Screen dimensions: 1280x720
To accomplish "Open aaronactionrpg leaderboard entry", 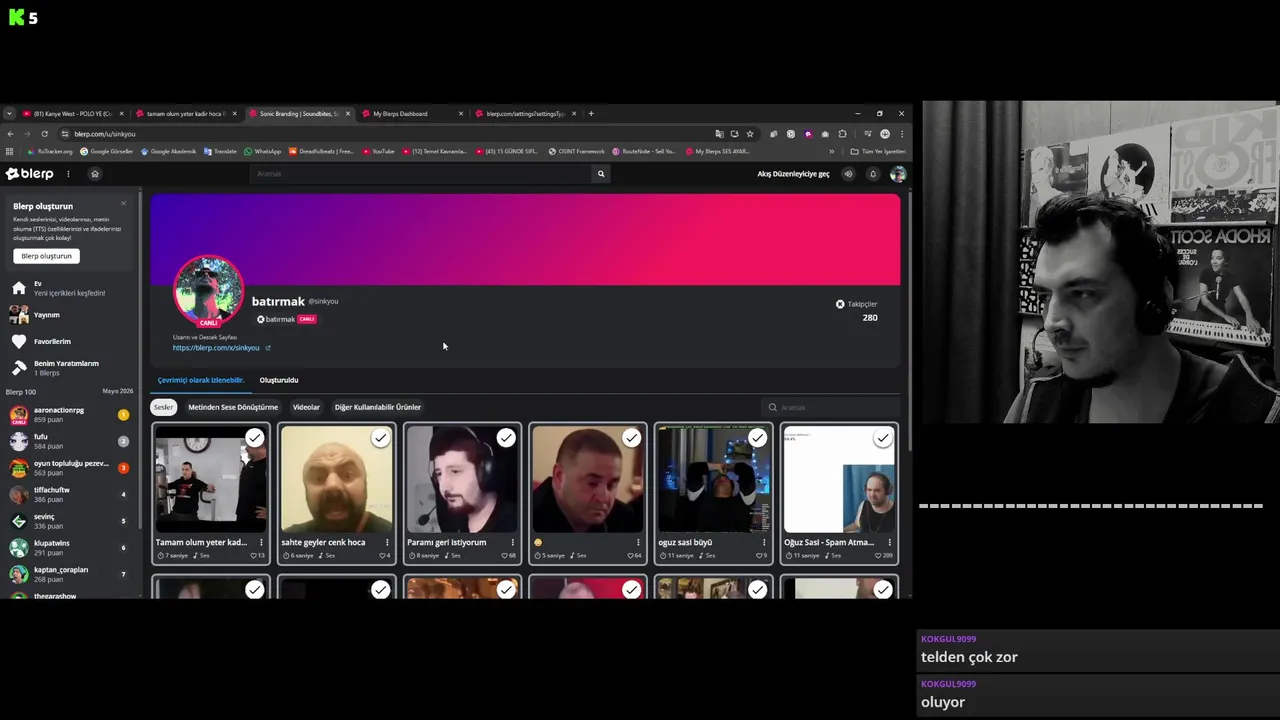I will pyautogui.click(x=70, y=414).
